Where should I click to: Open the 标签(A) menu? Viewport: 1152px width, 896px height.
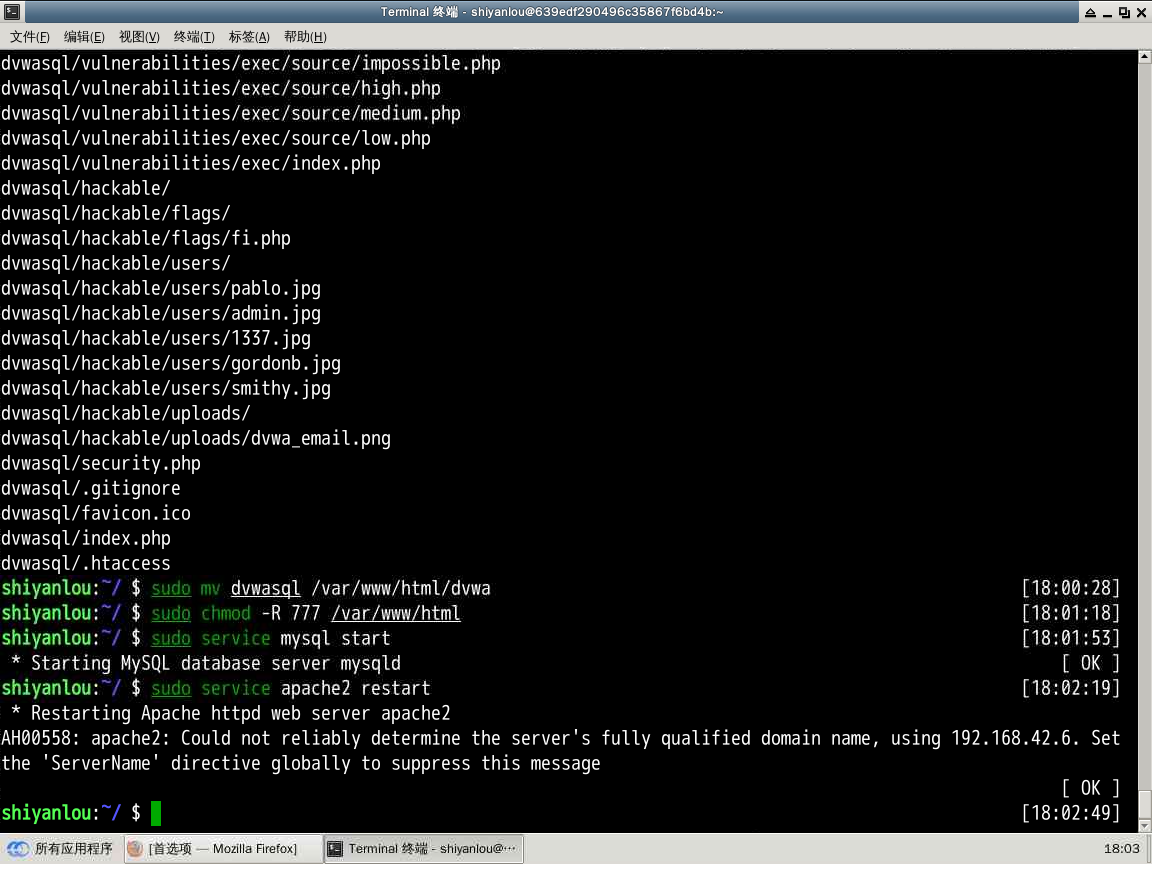[249, 37]
